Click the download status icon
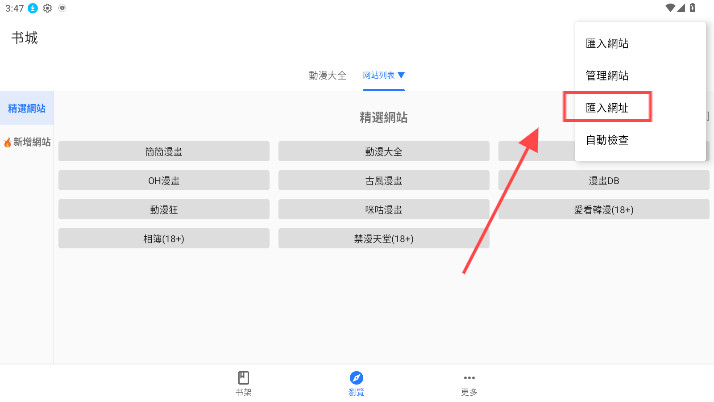Viewport: 714px width, 402px height. [33, 8]
